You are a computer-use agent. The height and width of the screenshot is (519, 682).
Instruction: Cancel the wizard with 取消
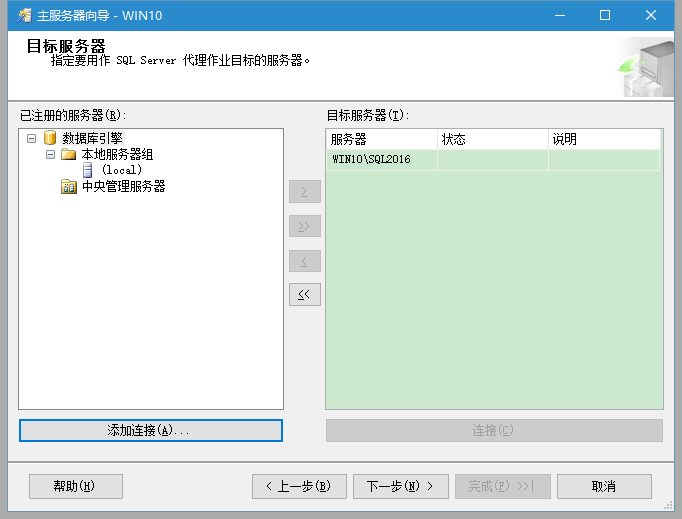(603, 486)
